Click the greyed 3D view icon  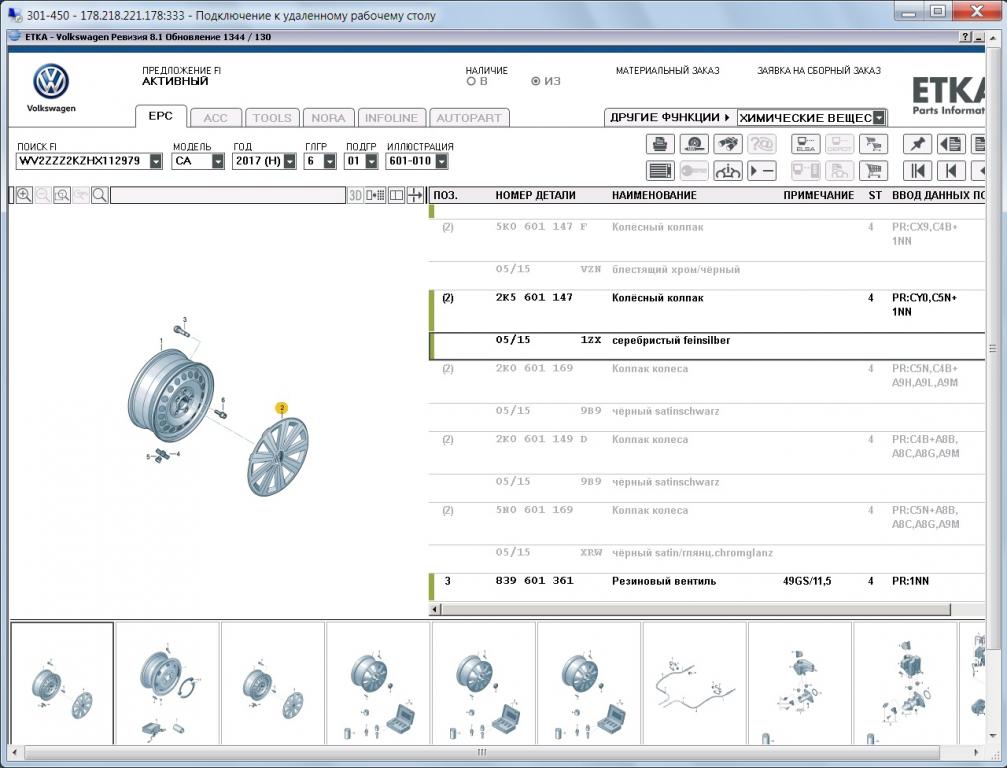(x=355, y=195)
